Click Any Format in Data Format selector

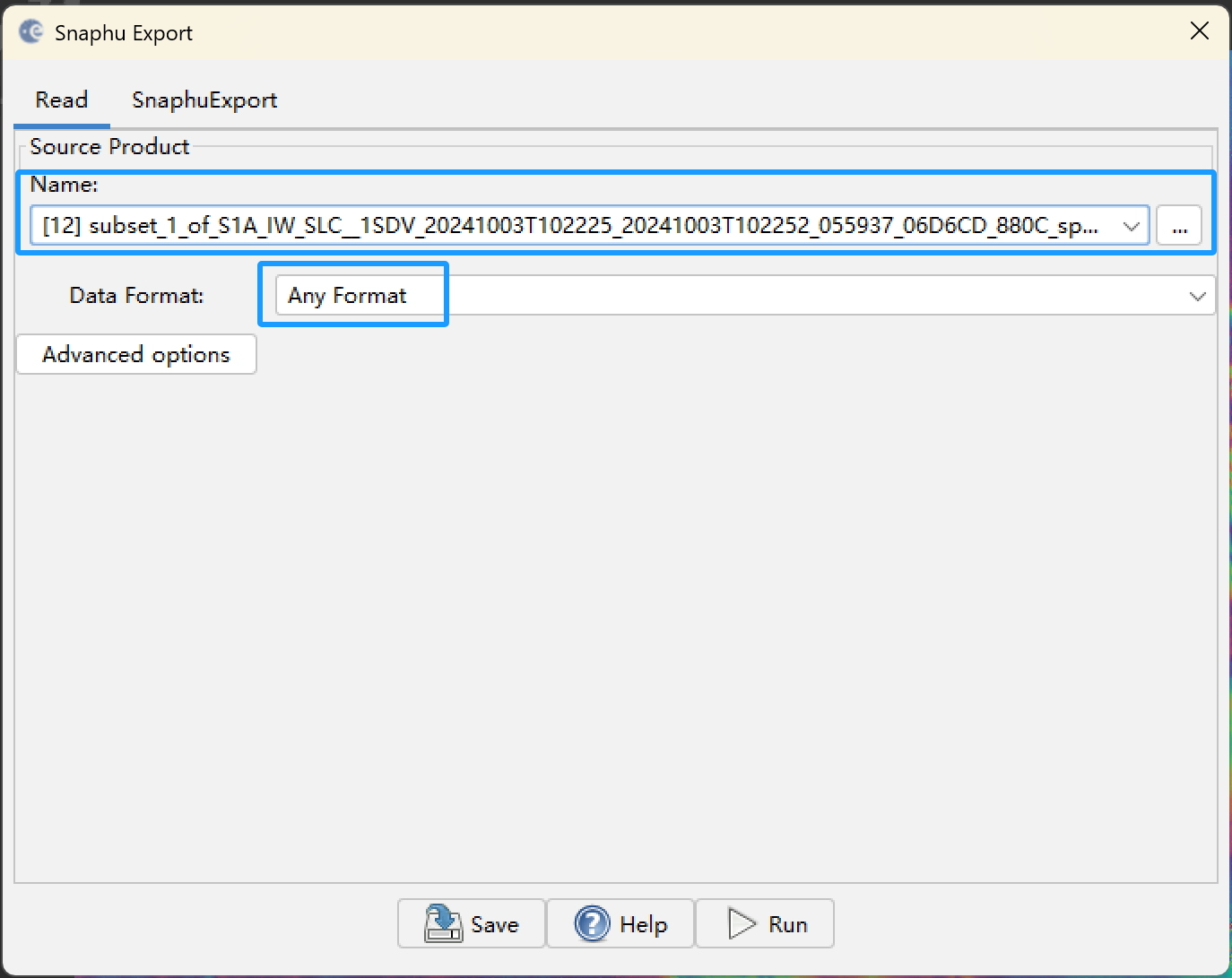(345, 295)
